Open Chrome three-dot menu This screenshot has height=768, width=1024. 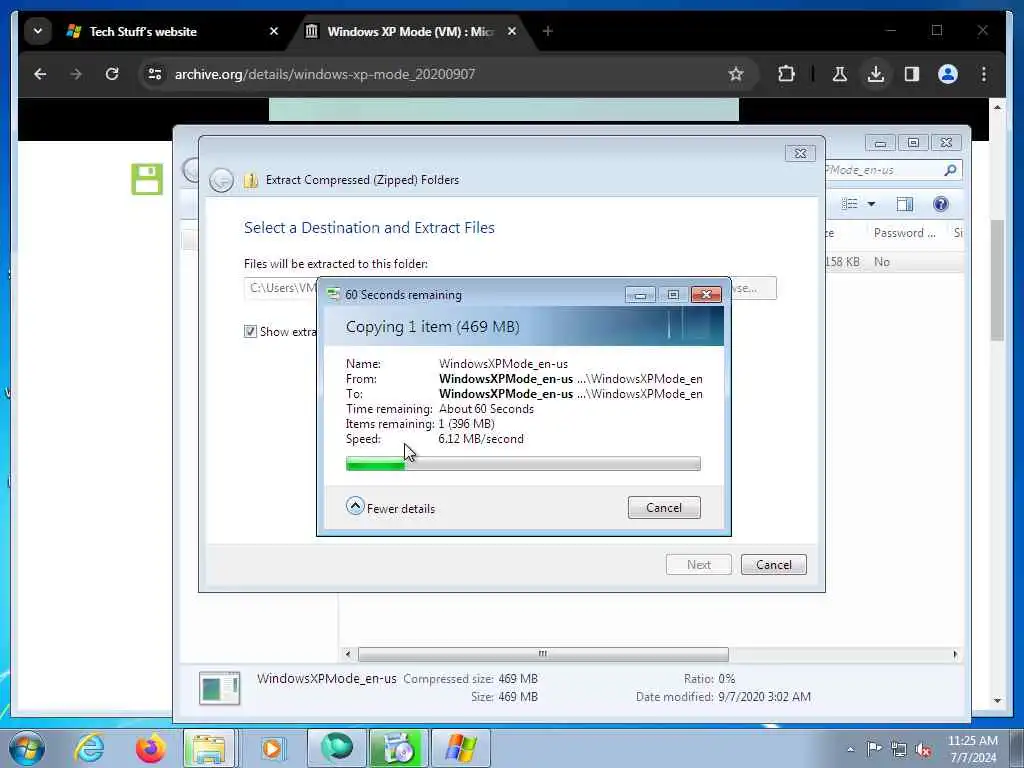(x=984, y=74)
